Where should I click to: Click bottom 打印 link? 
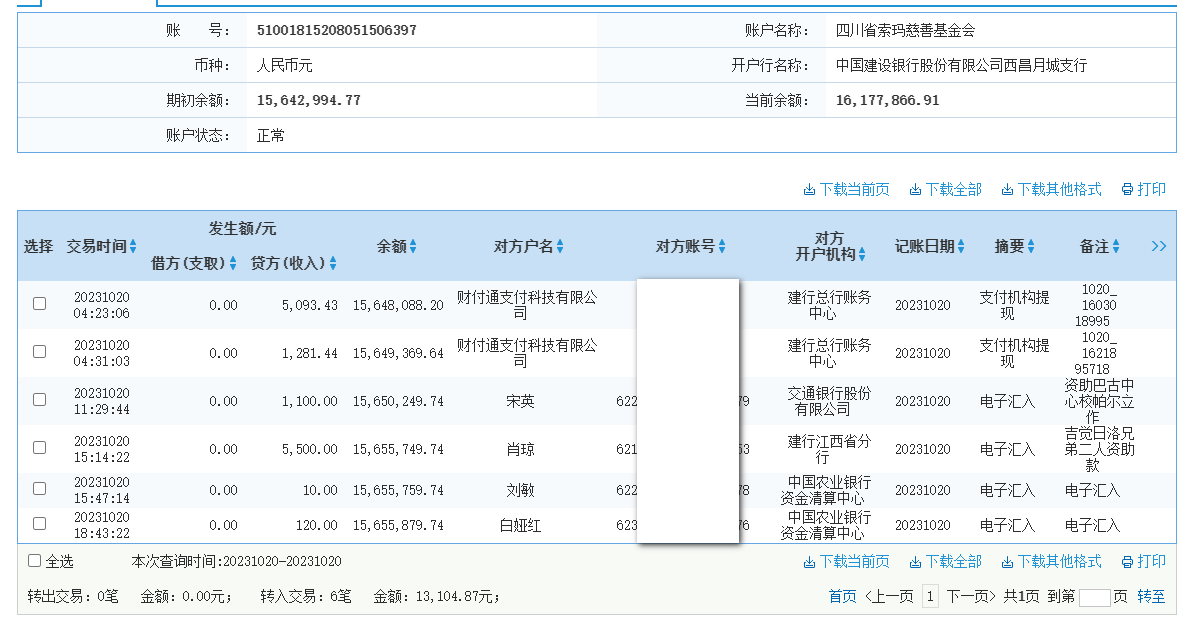point(1151,562)
